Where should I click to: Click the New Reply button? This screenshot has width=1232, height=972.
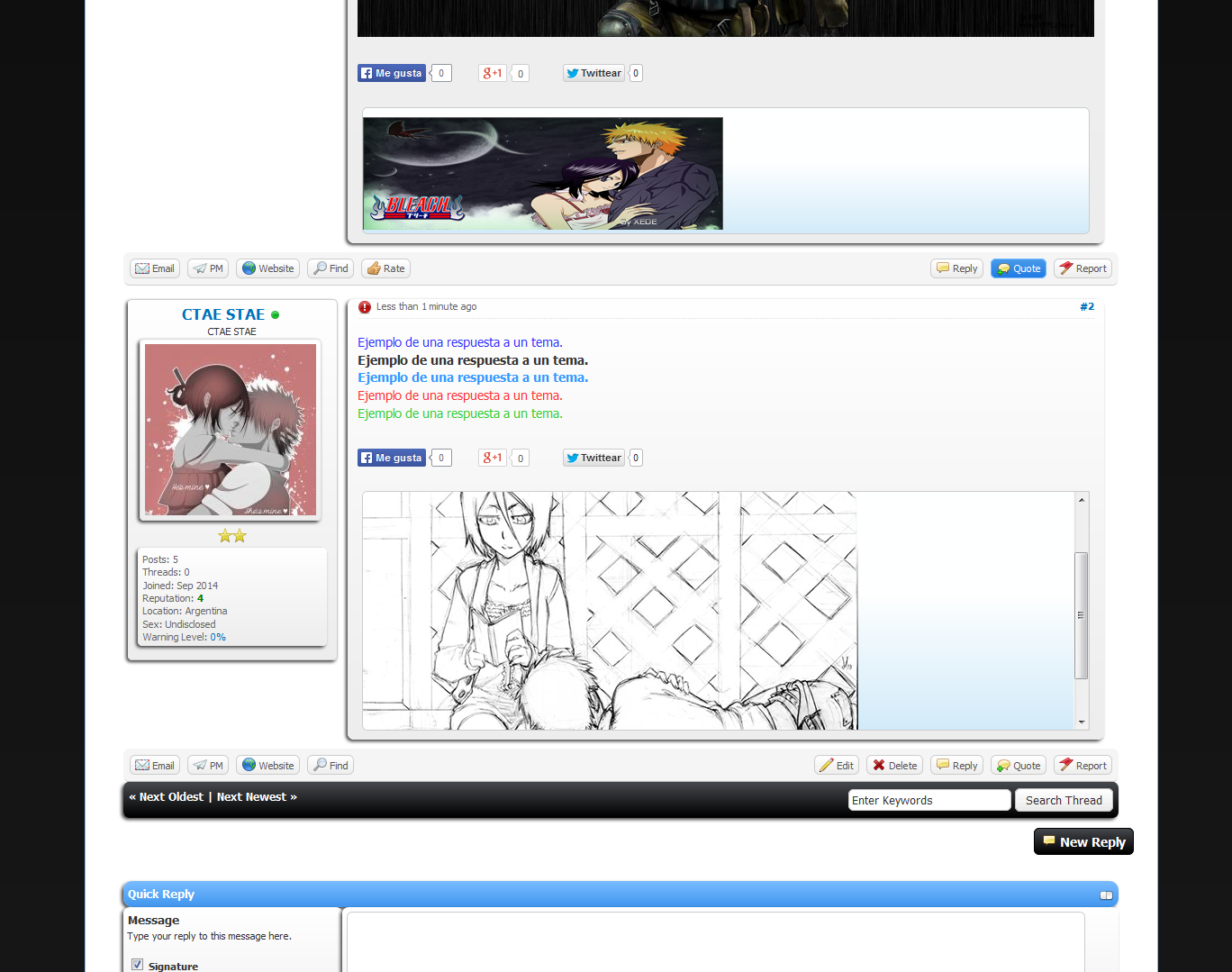click(1083, 842)
